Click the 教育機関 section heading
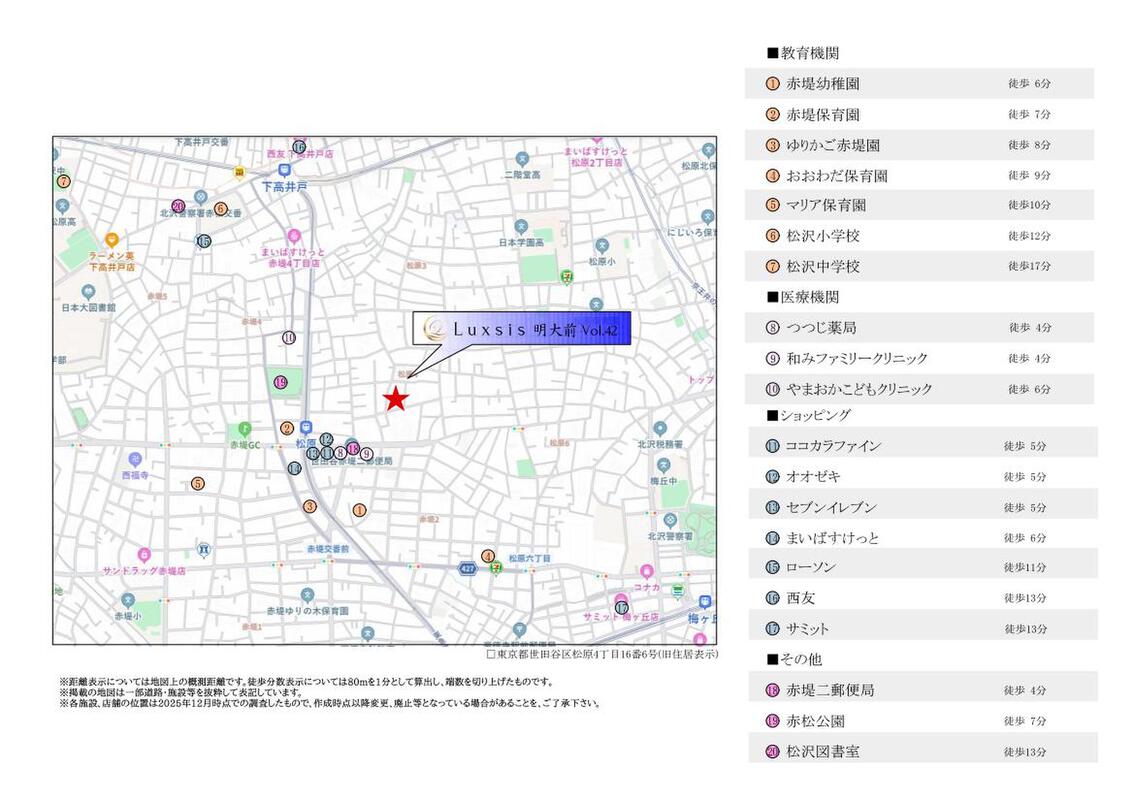This screenshot has width=1133, height=800. coord(809,53)
